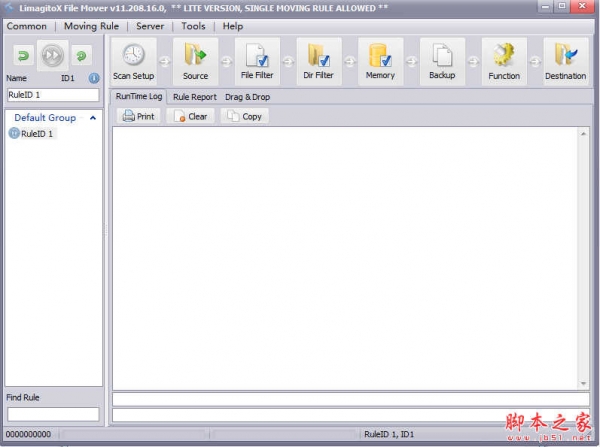Open the Memory settings
The width and height of the screenshot is (600, 447).
(380, 61)
